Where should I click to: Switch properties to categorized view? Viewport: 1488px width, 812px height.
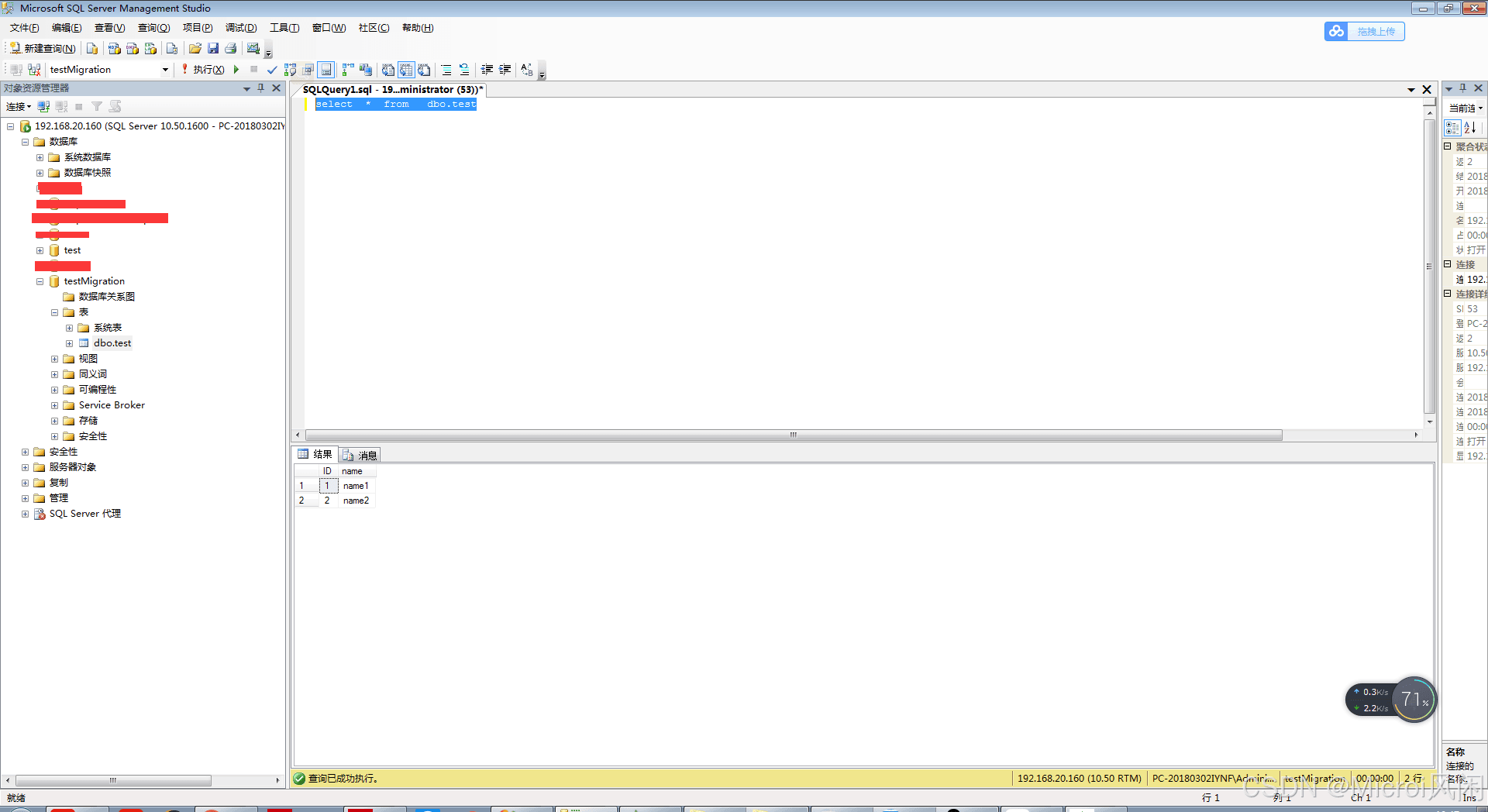pos(1452,128)
